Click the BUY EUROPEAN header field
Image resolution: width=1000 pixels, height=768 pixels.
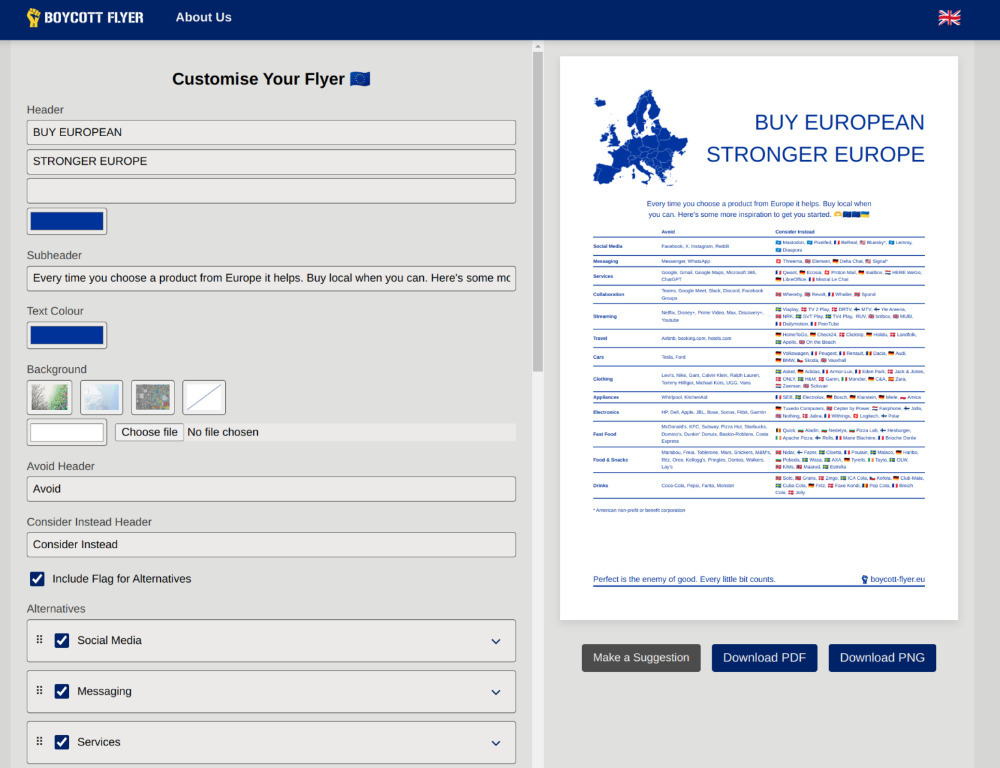pyautogui.click(x=271, y=132)
